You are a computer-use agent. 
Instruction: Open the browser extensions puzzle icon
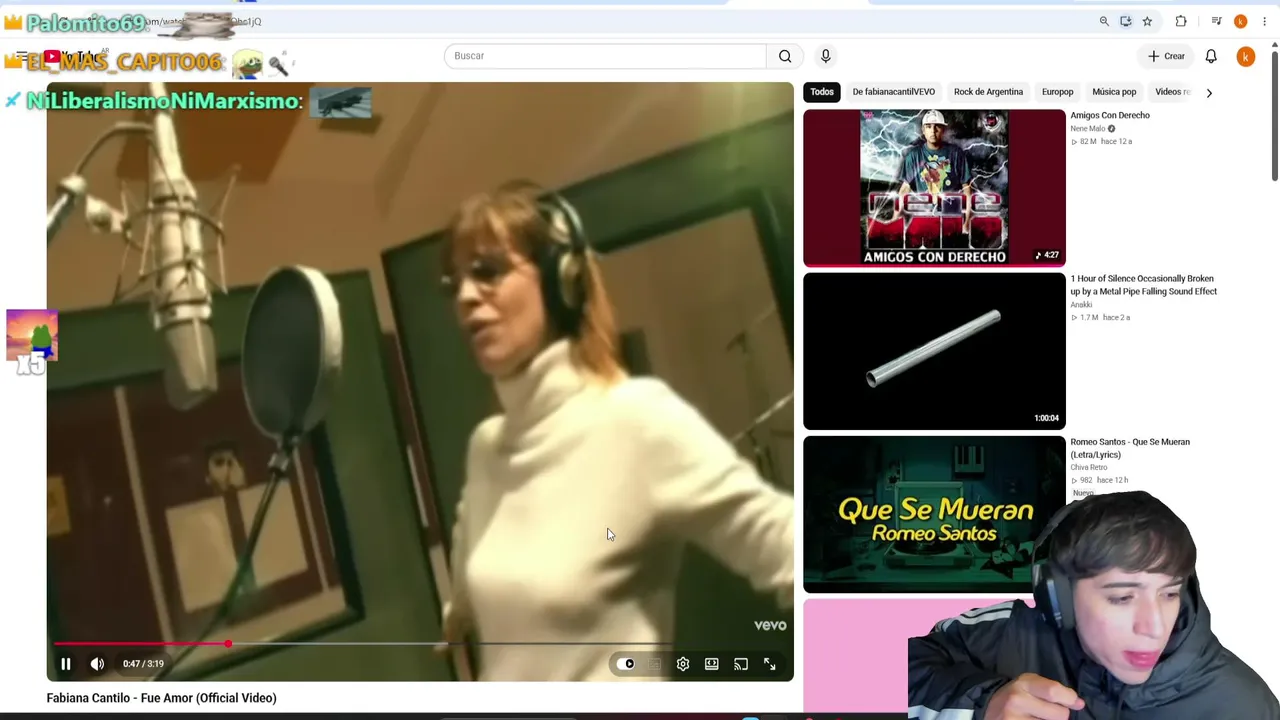[x=1181, y=21]
